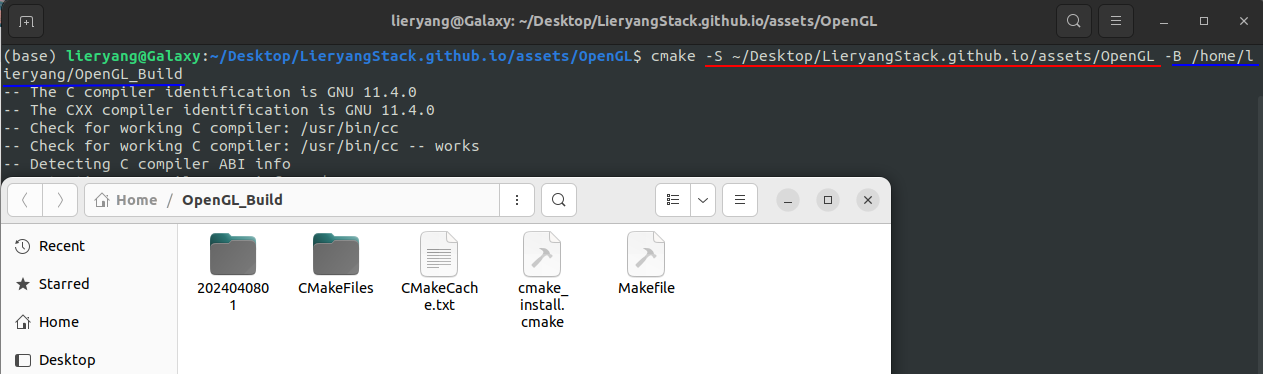Open path bar options three-dot menu

pyautogui.click(x=516, y=200)
